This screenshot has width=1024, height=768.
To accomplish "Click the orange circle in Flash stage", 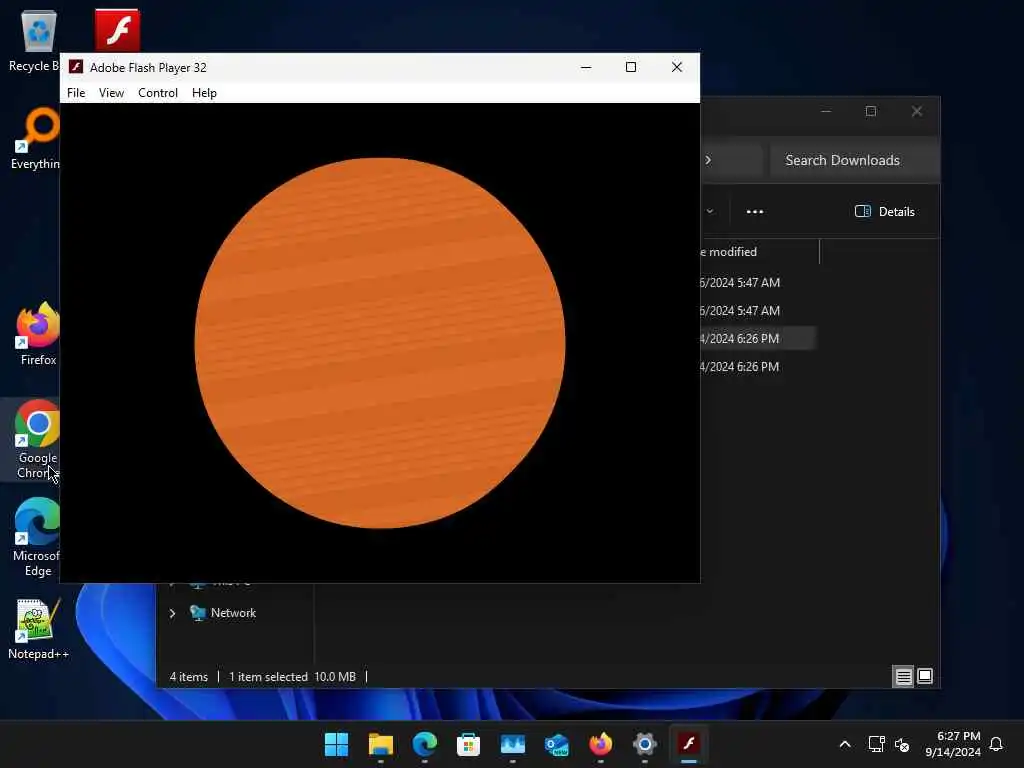I will tap(379, 342).
